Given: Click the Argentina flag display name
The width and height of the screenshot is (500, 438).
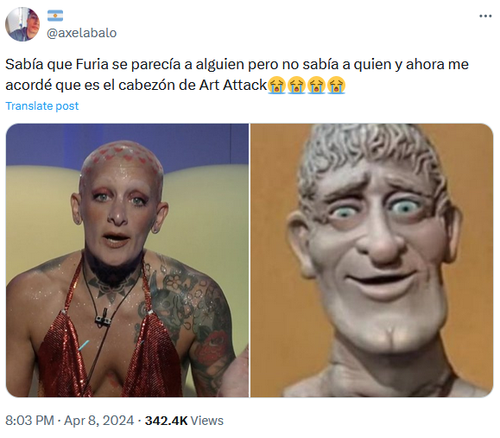Looking at the screenshot, I should [55, 16].
